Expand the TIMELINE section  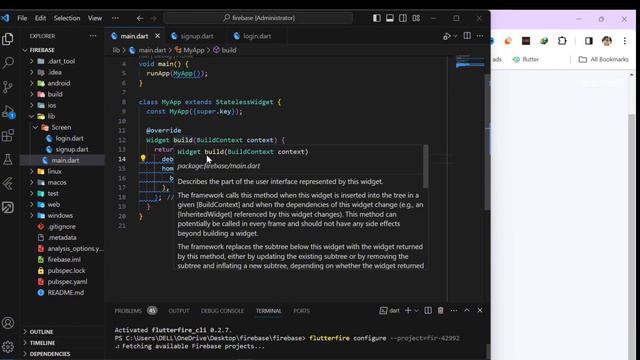[42, 343]
